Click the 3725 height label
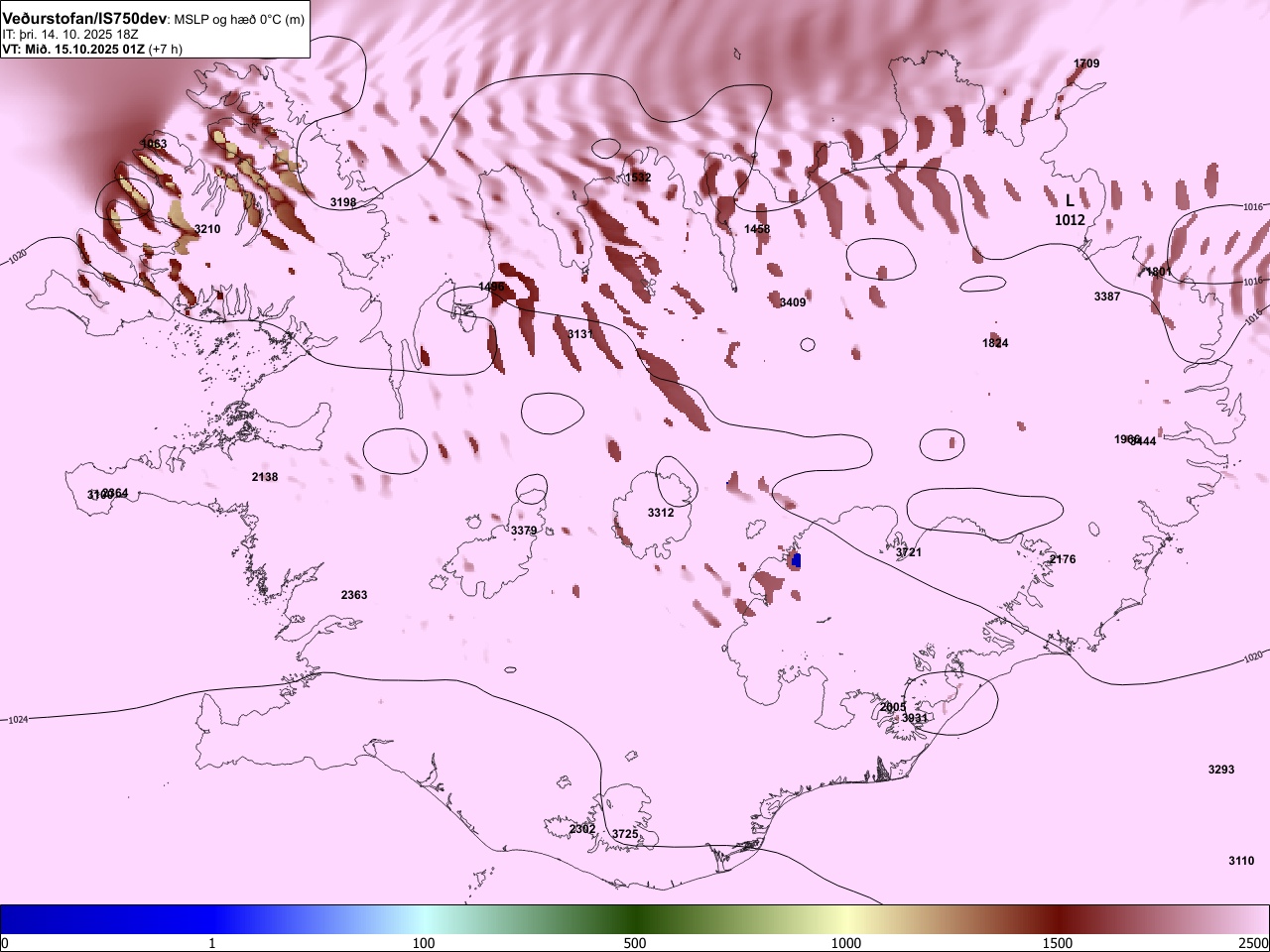Screen dimensions: 1270x952 (x=625, y=834)
